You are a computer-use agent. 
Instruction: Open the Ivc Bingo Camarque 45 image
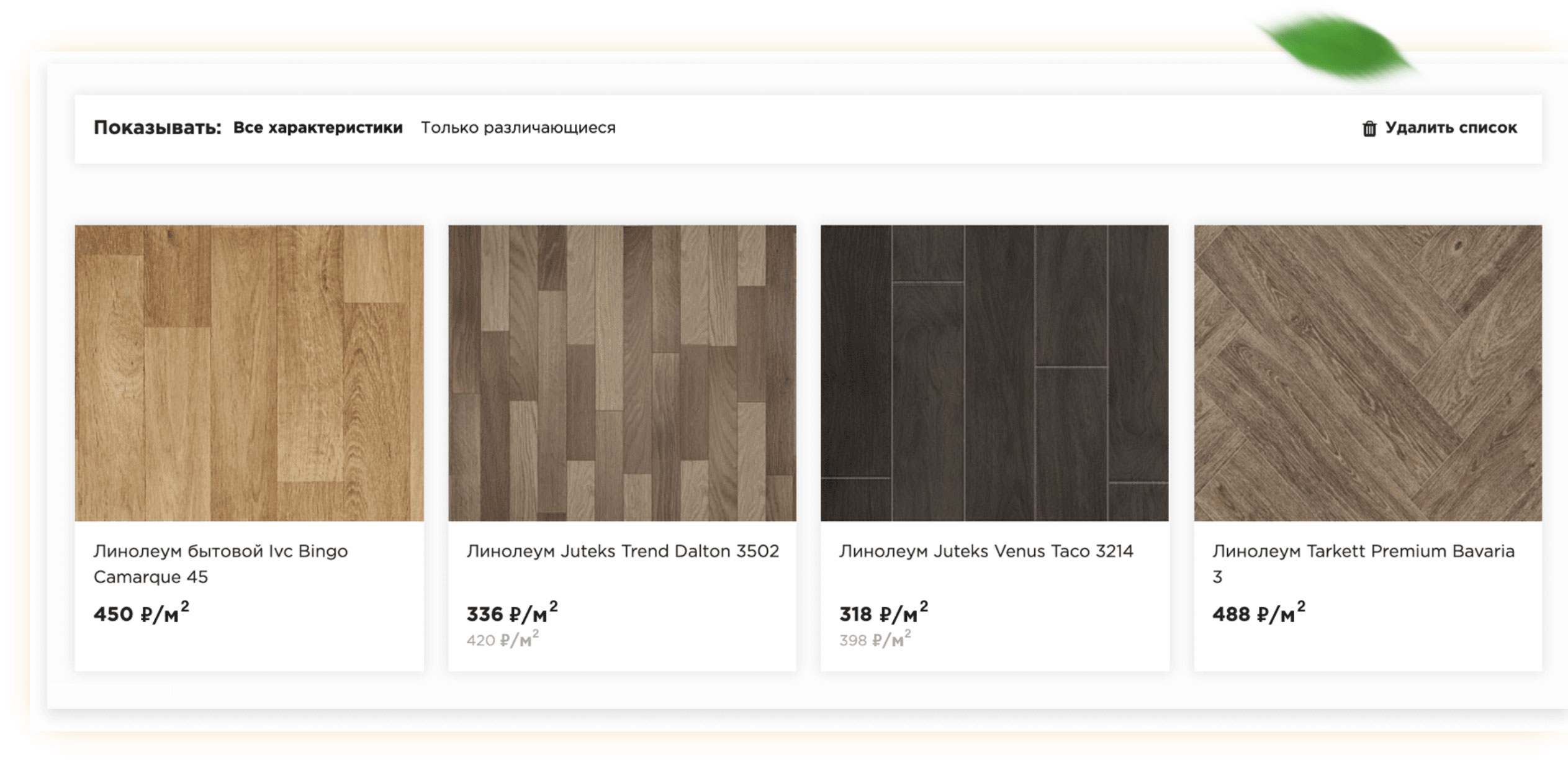[250, 373]
